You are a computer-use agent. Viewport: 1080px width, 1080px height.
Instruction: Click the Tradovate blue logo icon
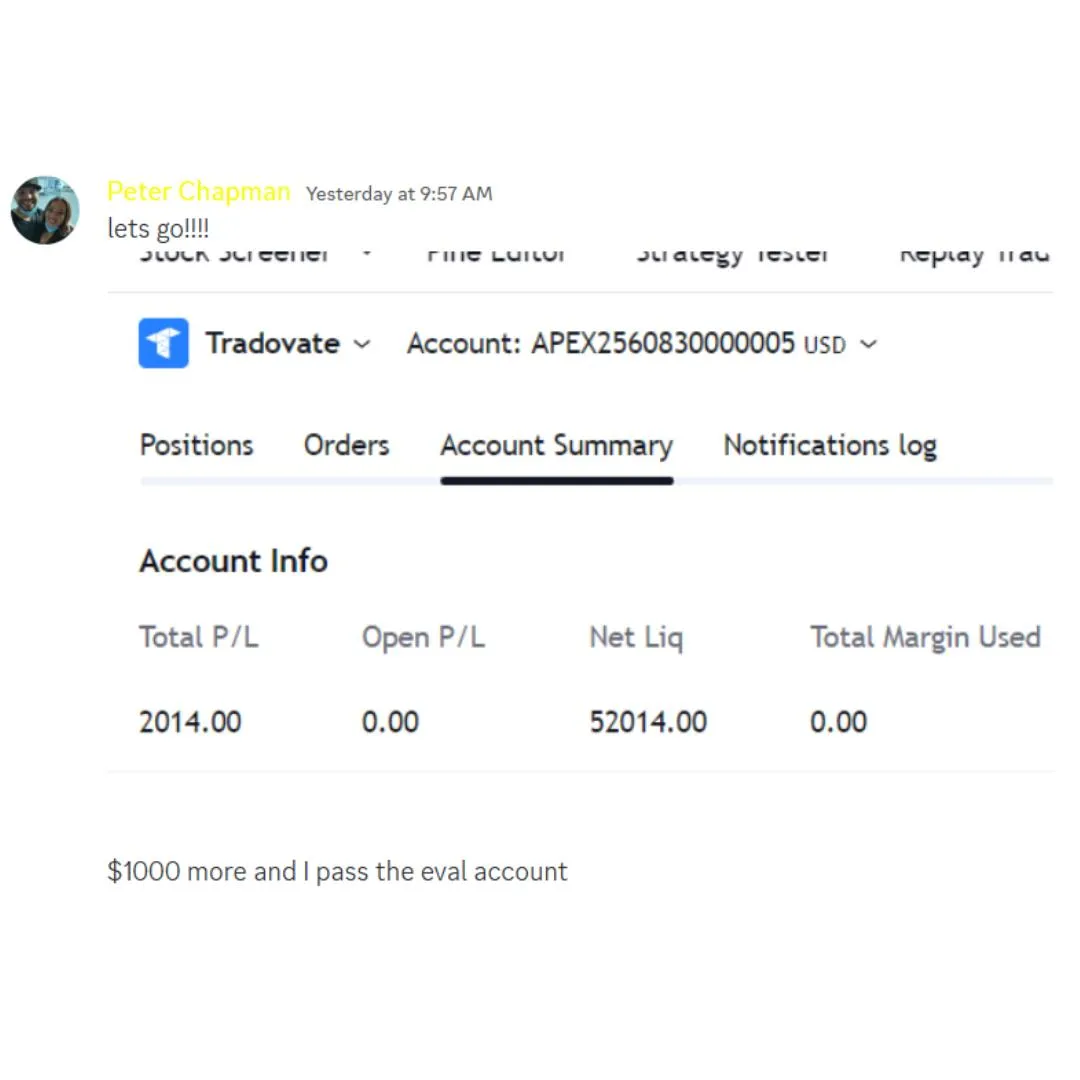pyautogui.click(x=163, y=343)
